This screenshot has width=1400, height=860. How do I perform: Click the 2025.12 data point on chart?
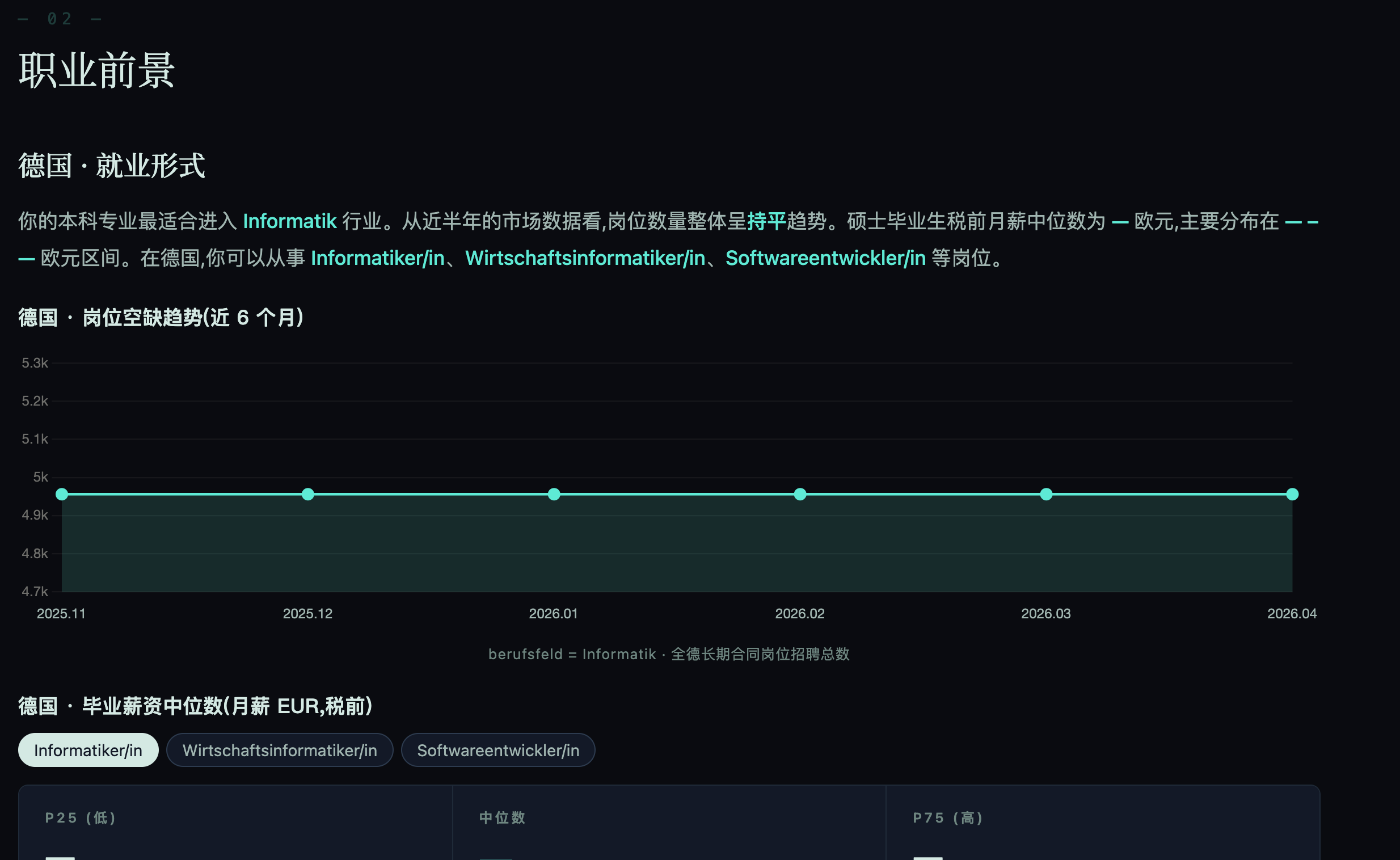[x=307, y=494]
